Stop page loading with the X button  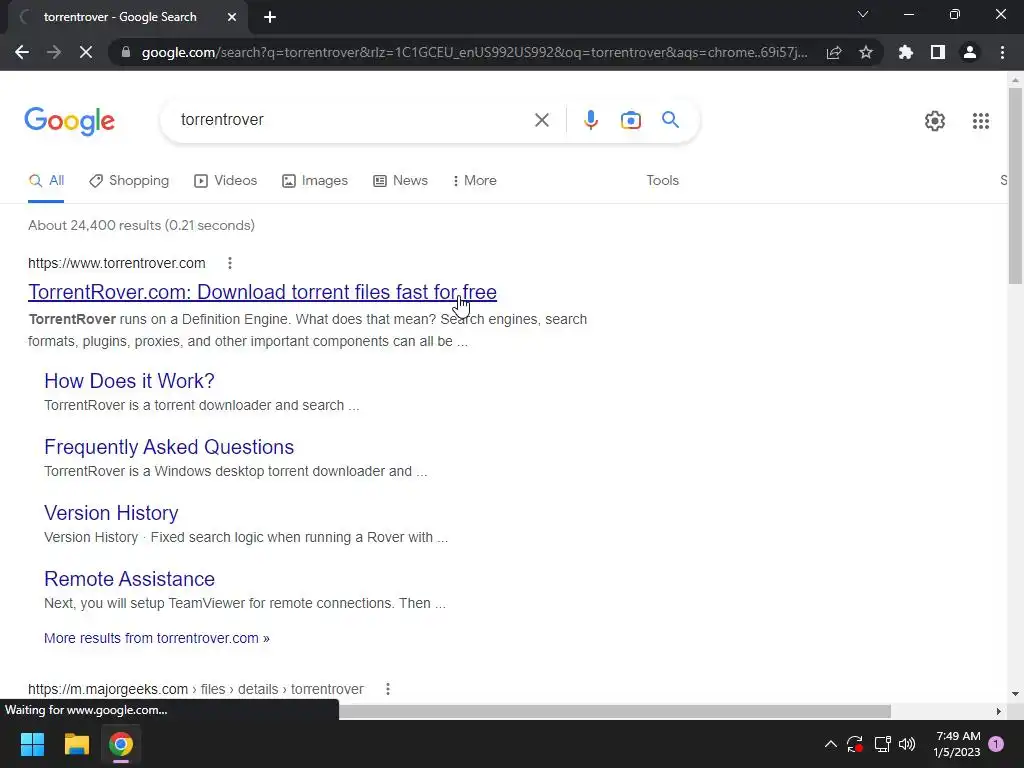pyautogui.click(x=86, y=52)
